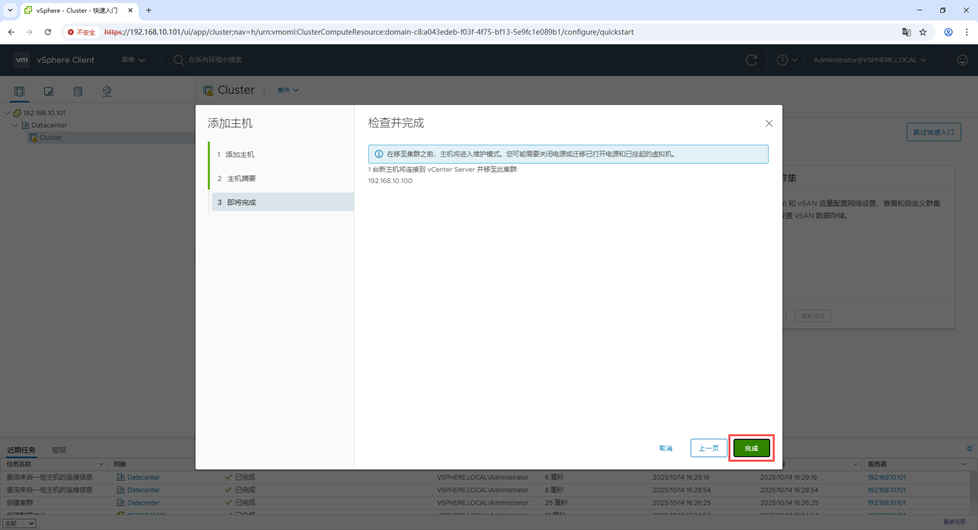Image resolution: width=978 pixels, height=530 pixels.
Task: Open the 菜单 dropdown in header
Action: (x=133, y=60)
